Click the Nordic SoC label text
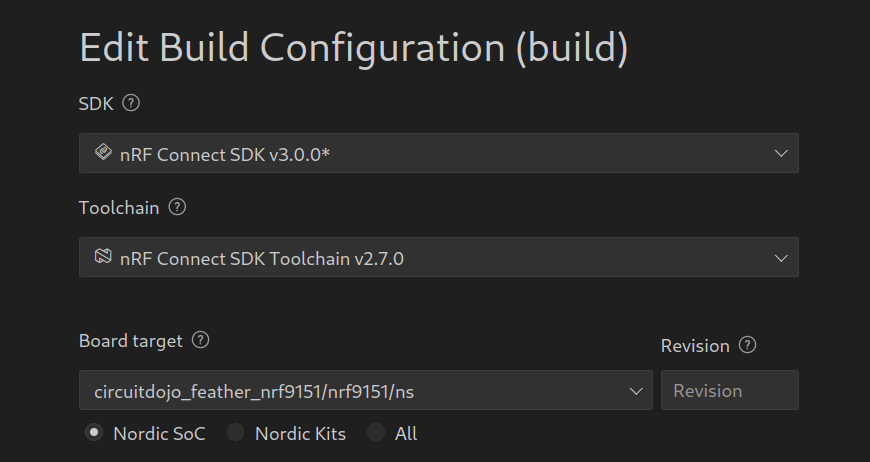 click(159, 434)
